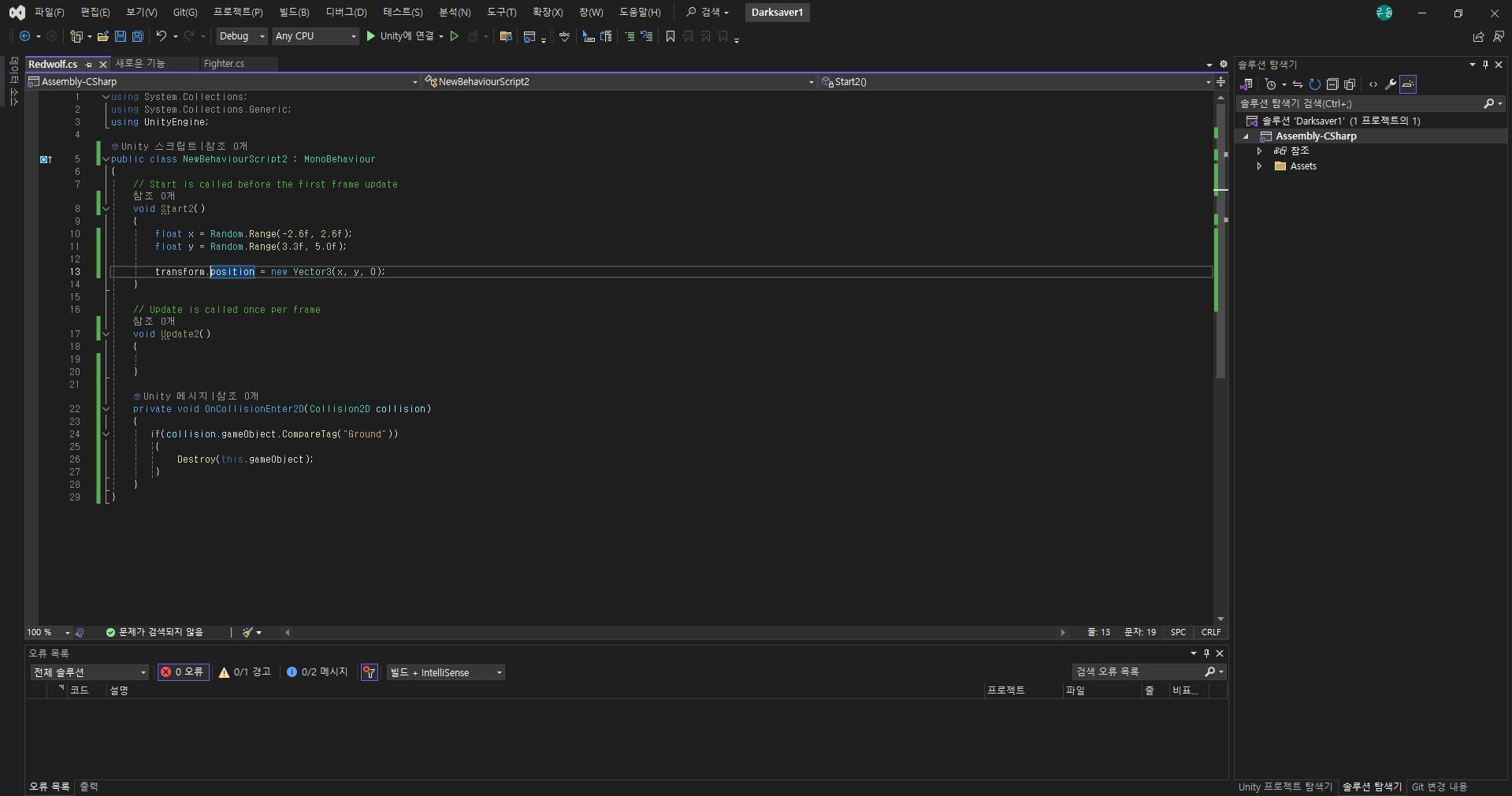Open the find in files folder icon
1512x796 pixels.
tap(507, 36)
